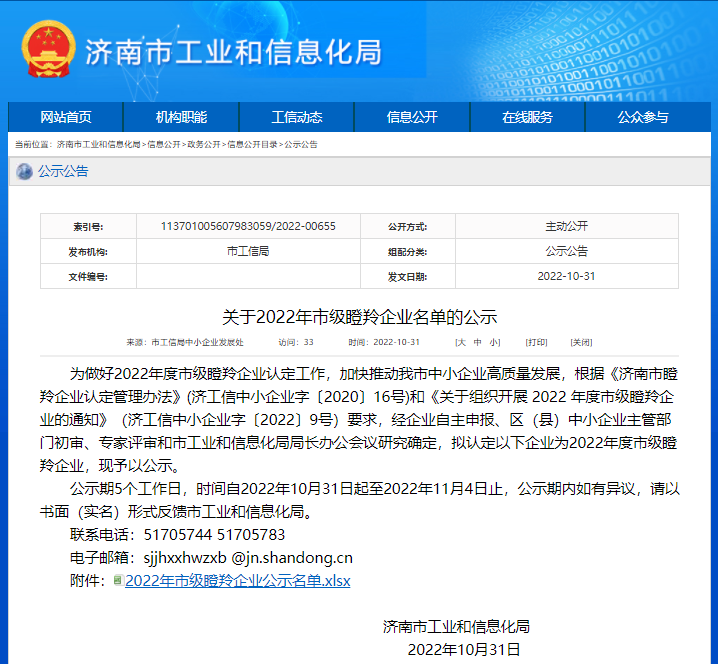Set font size to 大
The image size is (718, 664).
coord(461,343)
